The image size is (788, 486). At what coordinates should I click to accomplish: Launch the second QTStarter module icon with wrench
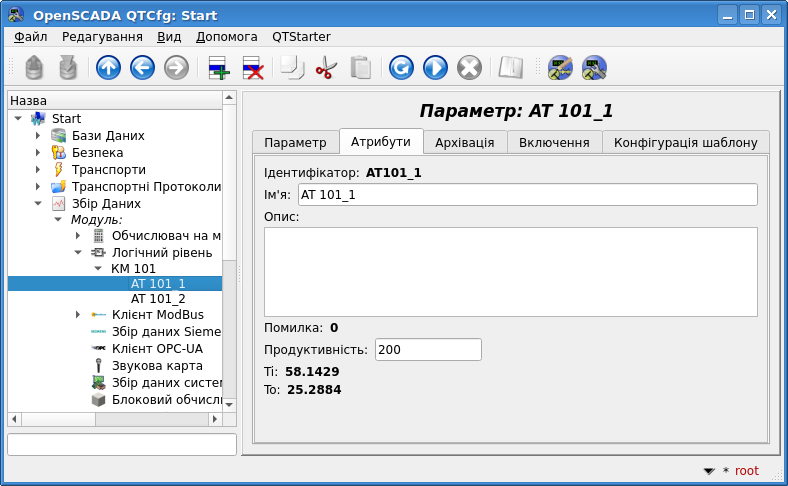(595, 67)
